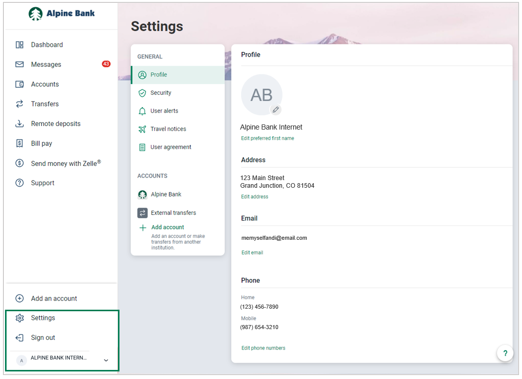The image size is (522, 379).
Task: Open Send money with Zelle
Action: 66,163
